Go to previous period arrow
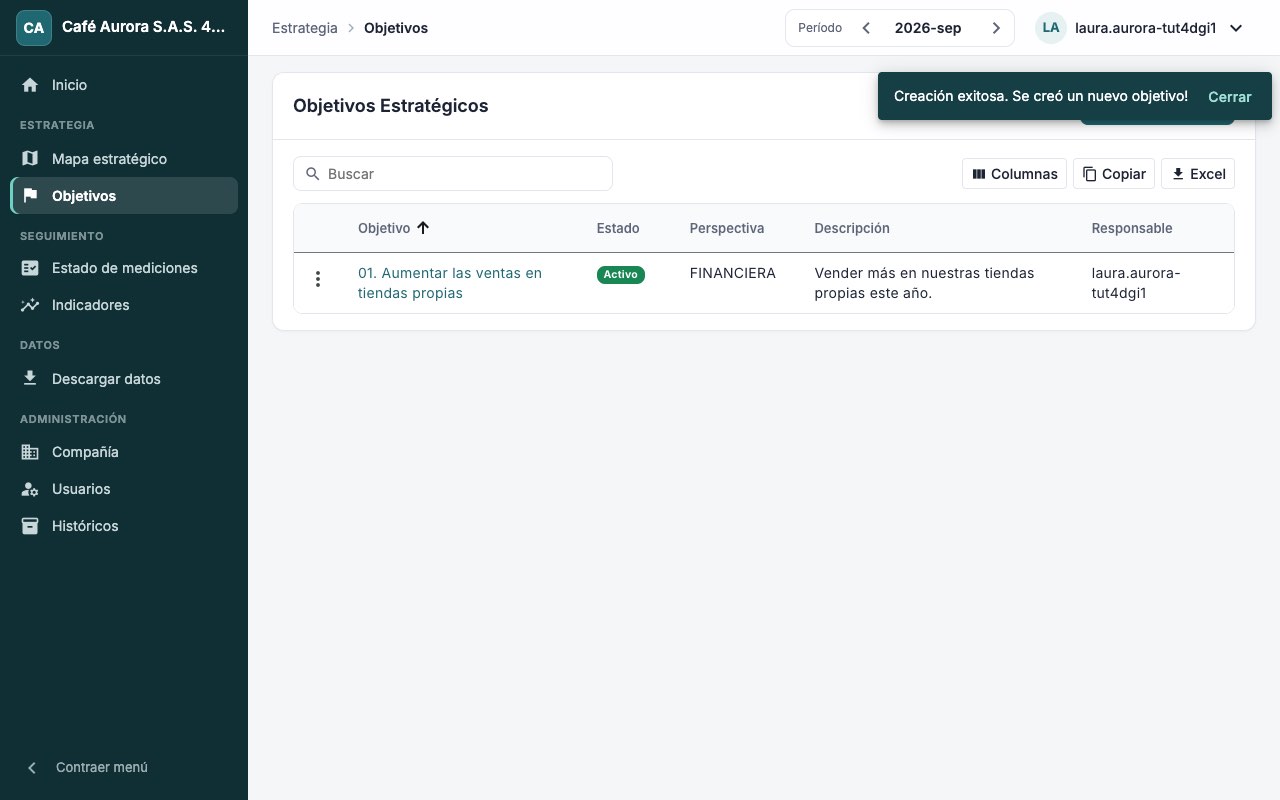 click(866, 28)
